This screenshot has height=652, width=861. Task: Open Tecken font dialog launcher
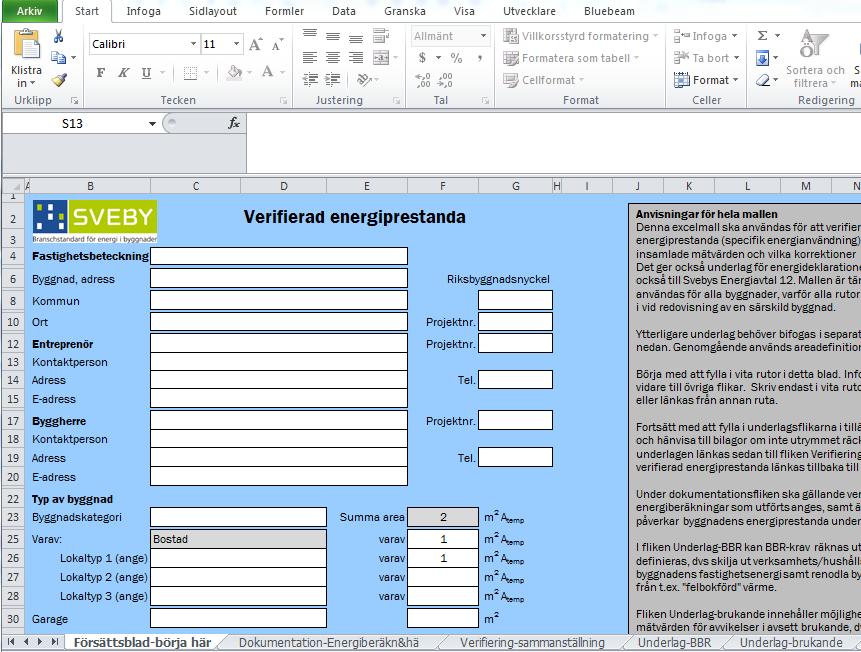[283, 101]
